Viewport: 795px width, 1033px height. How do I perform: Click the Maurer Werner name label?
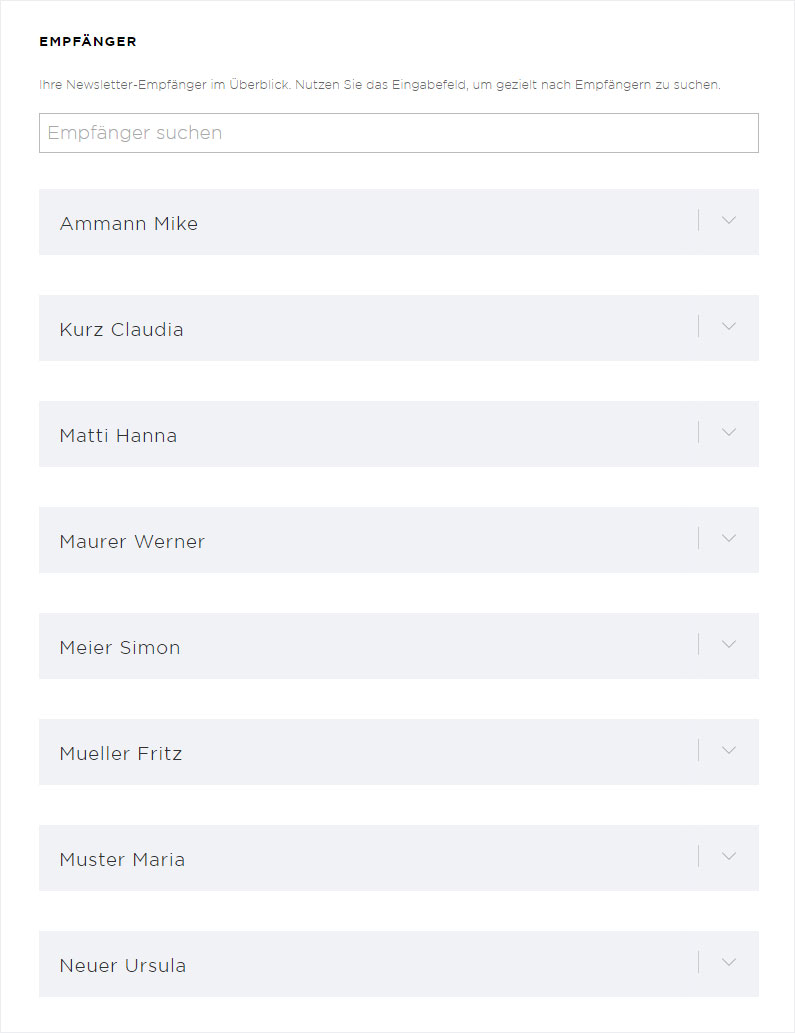tap(132, 542)
